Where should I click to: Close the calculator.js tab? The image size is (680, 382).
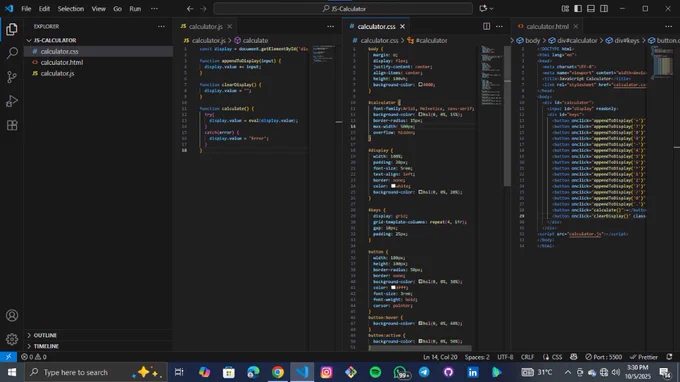(x=229, y=26)
